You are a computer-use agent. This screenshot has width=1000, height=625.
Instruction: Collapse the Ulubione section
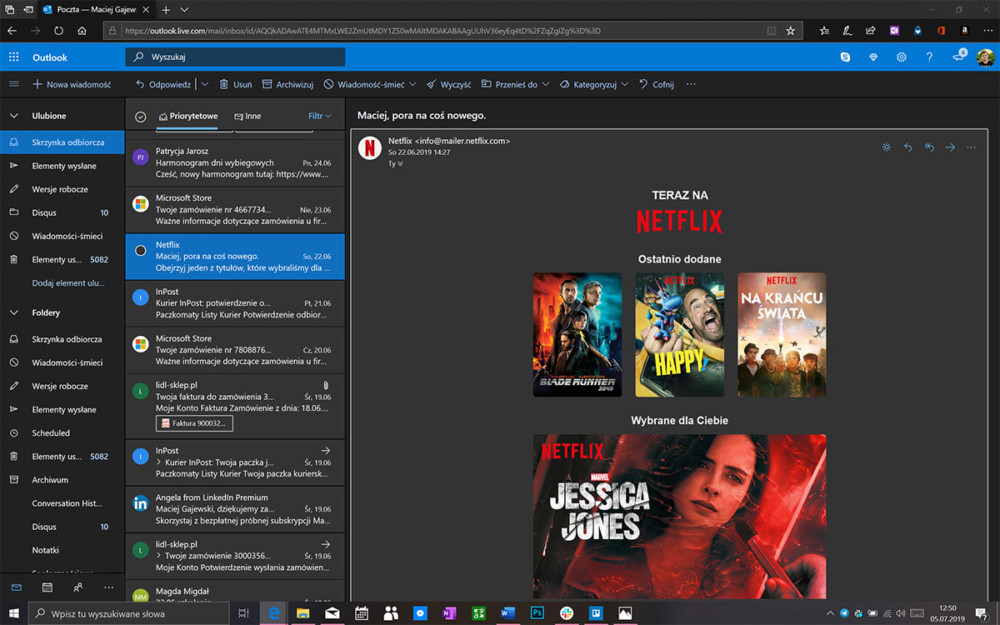pyautogui.click(x=13, y=116)
